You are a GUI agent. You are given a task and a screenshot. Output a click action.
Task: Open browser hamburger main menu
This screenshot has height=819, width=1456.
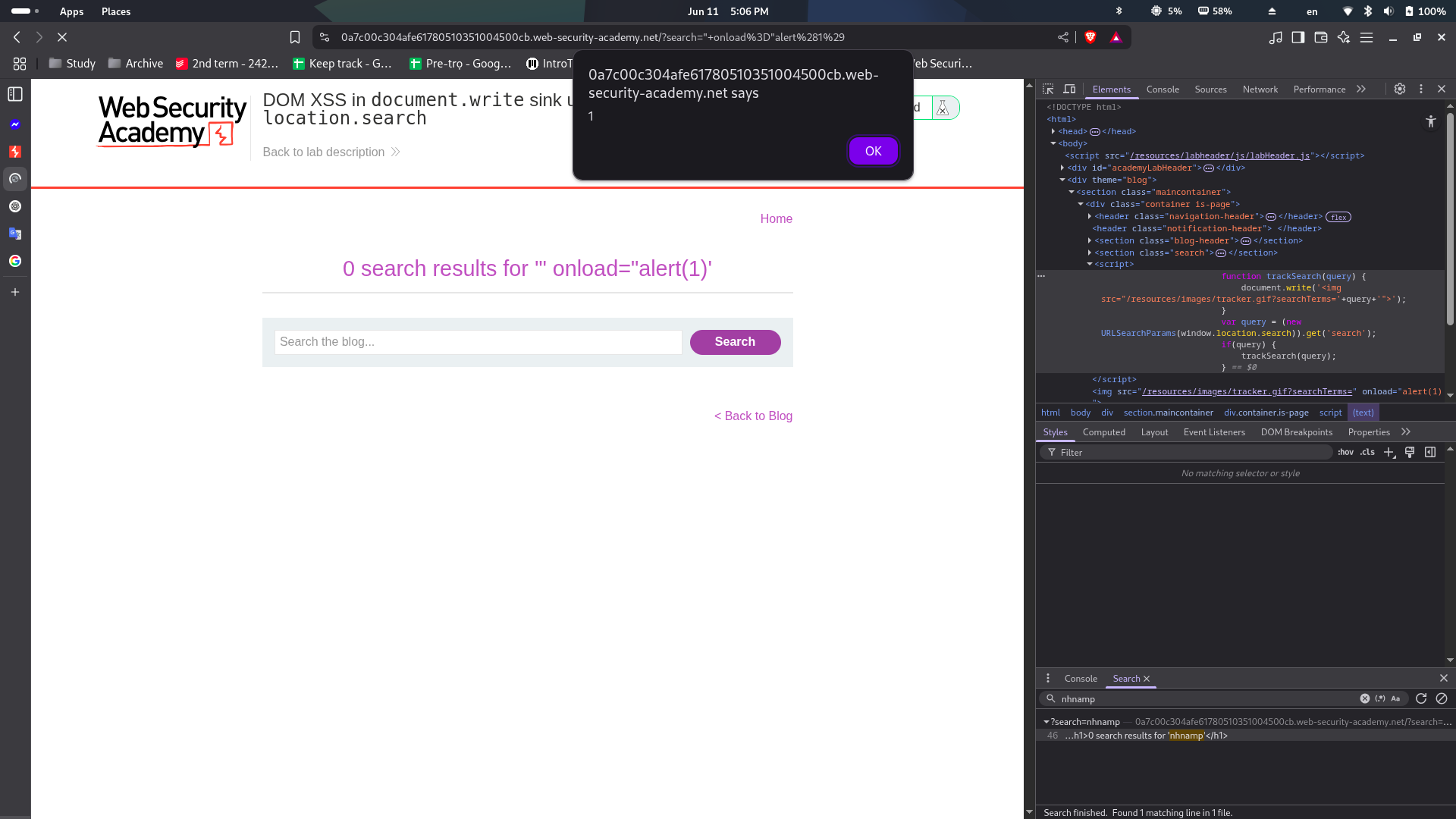(1367, 37)
